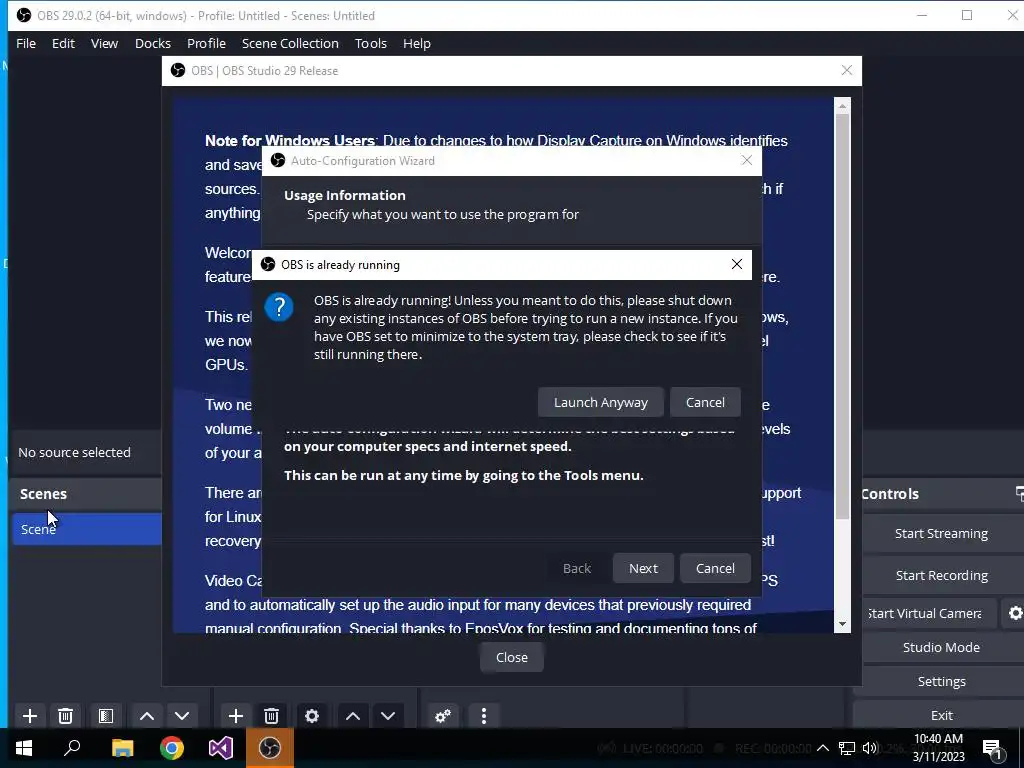1024x768 pixels.
Task: Click the release notes scrollbar up arrow
Action: (x=842, y=106)
